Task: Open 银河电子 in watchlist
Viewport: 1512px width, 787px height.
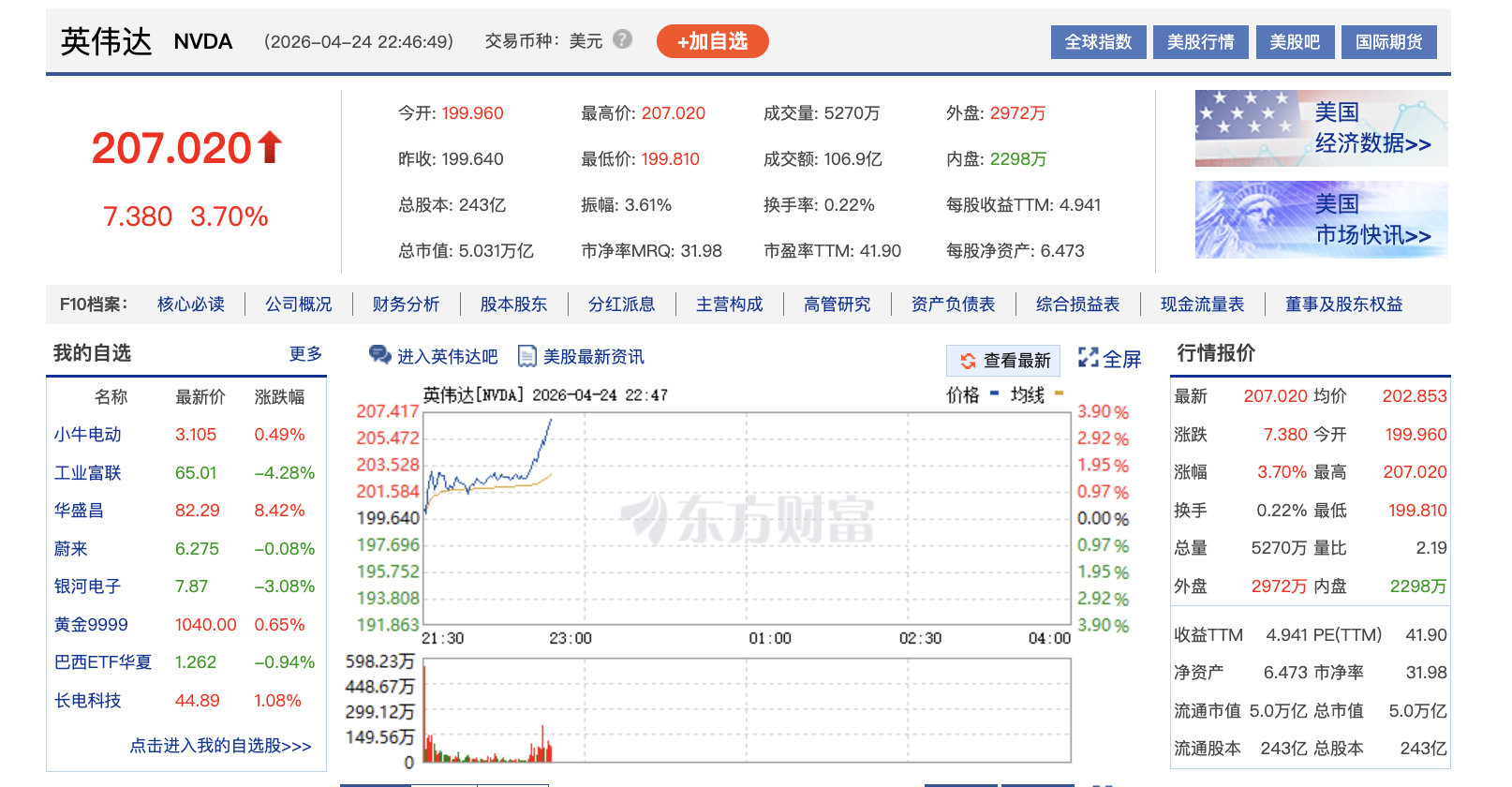Action: pyautogui.click(x=88, y=587)
